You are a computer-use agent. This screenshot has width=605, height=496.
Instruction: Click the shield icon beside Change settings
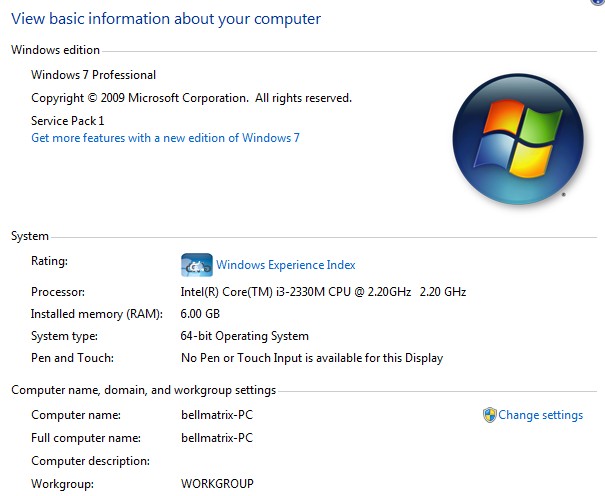pyautogui.click(x=489, y=415)
